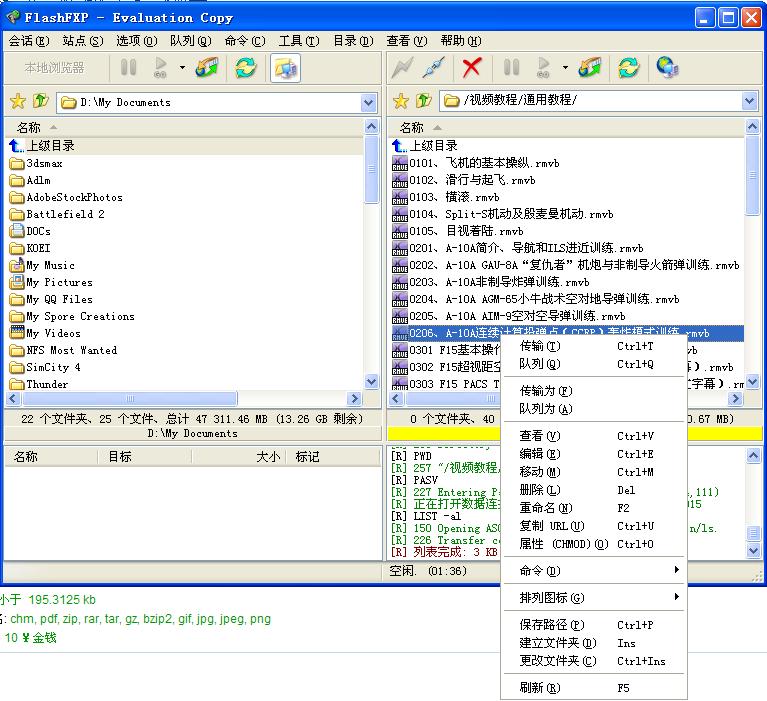
Task: Select the My Music folder
Action: (x=42, y=266)
